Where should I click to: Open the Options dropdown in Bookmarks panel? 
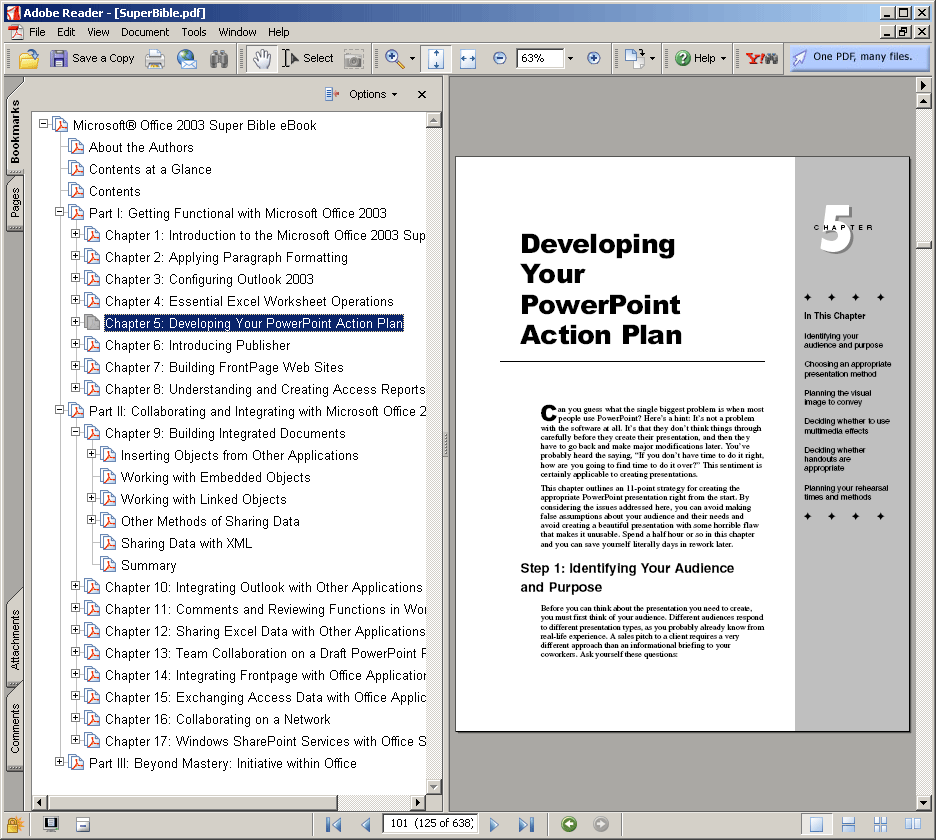click(372, 94)
